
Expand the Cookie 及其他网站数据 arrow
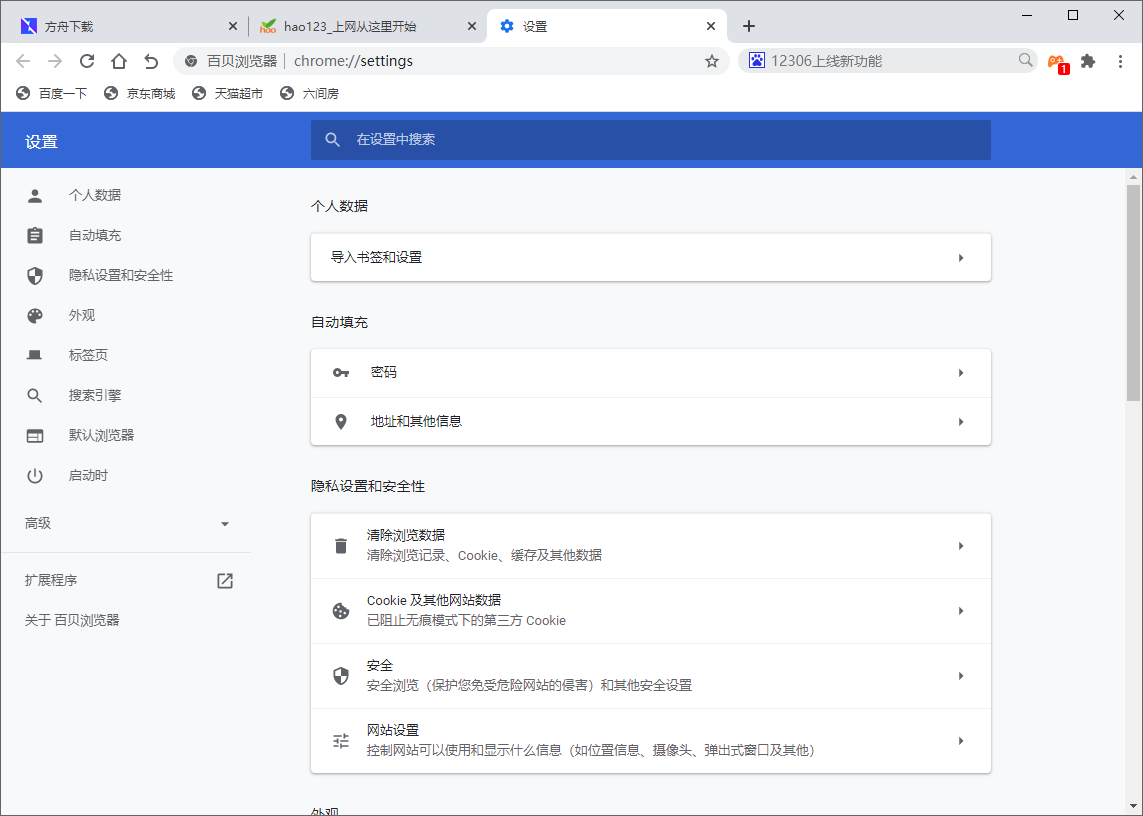tap(961, 610)
